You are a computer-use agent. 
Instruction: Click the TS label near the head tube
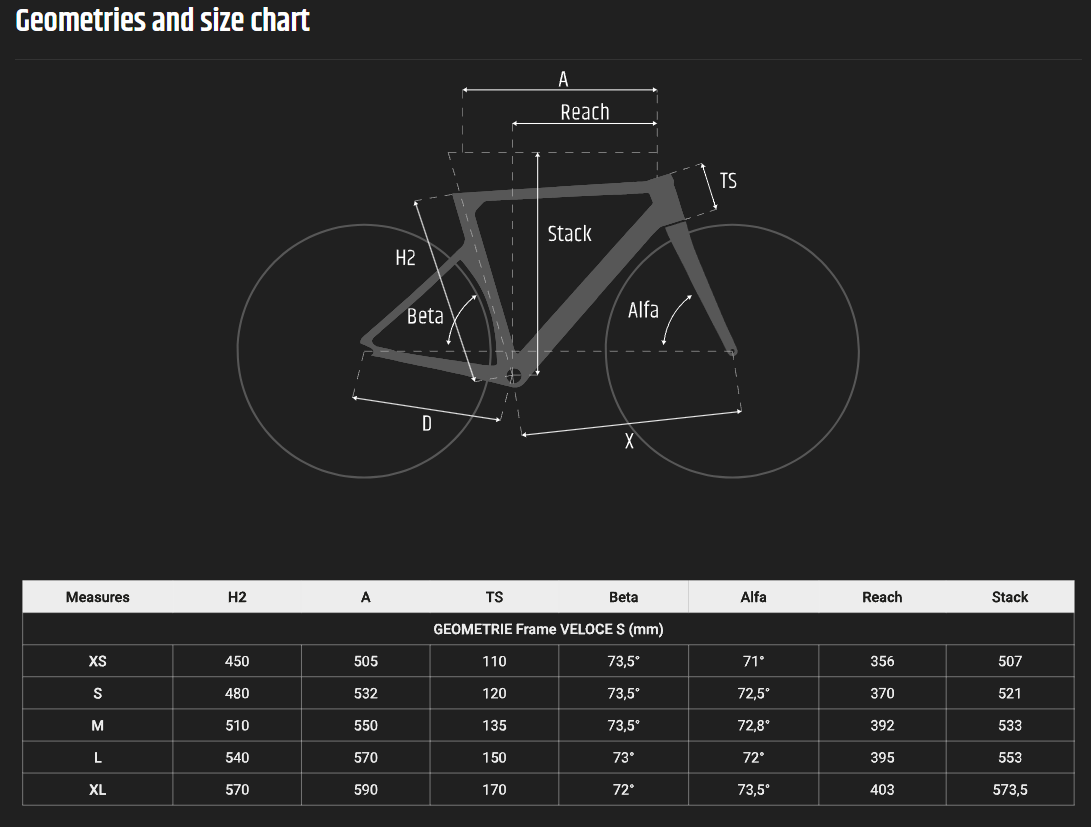pyautogui.click(x=728, y=181)
